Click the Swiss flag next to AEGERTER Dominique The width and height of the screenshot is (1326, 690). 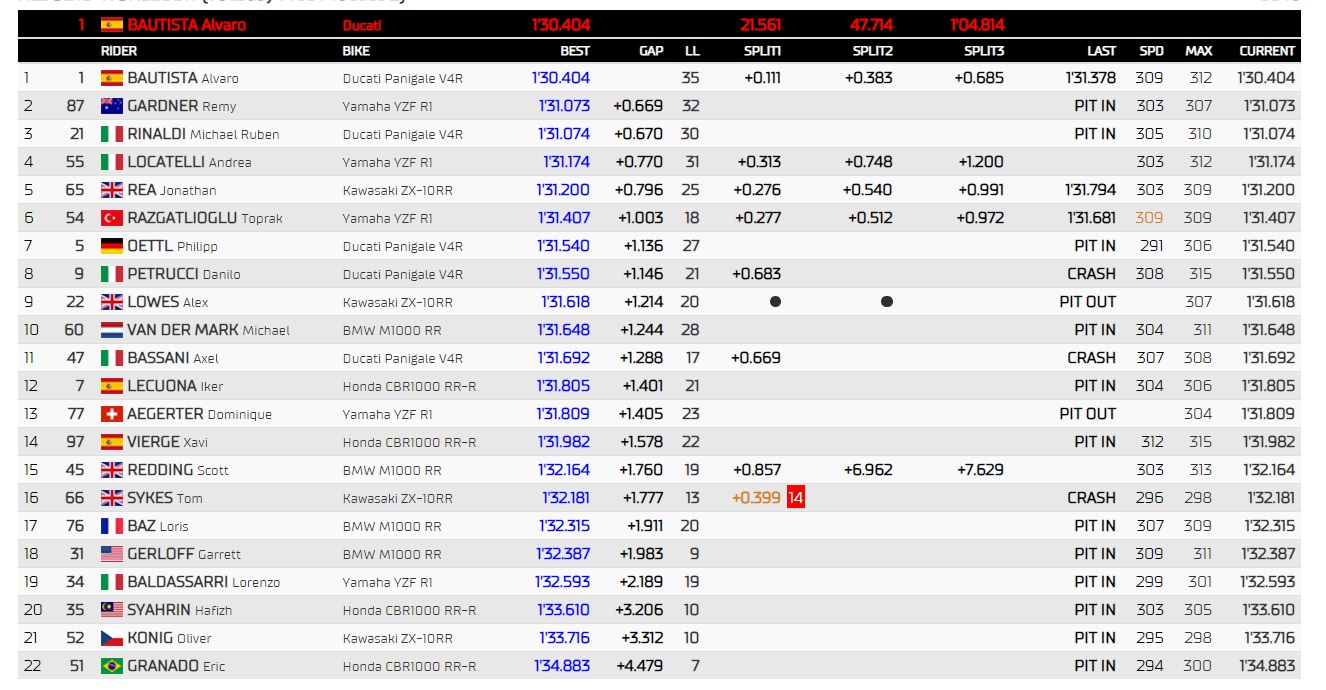coord(111,414)
